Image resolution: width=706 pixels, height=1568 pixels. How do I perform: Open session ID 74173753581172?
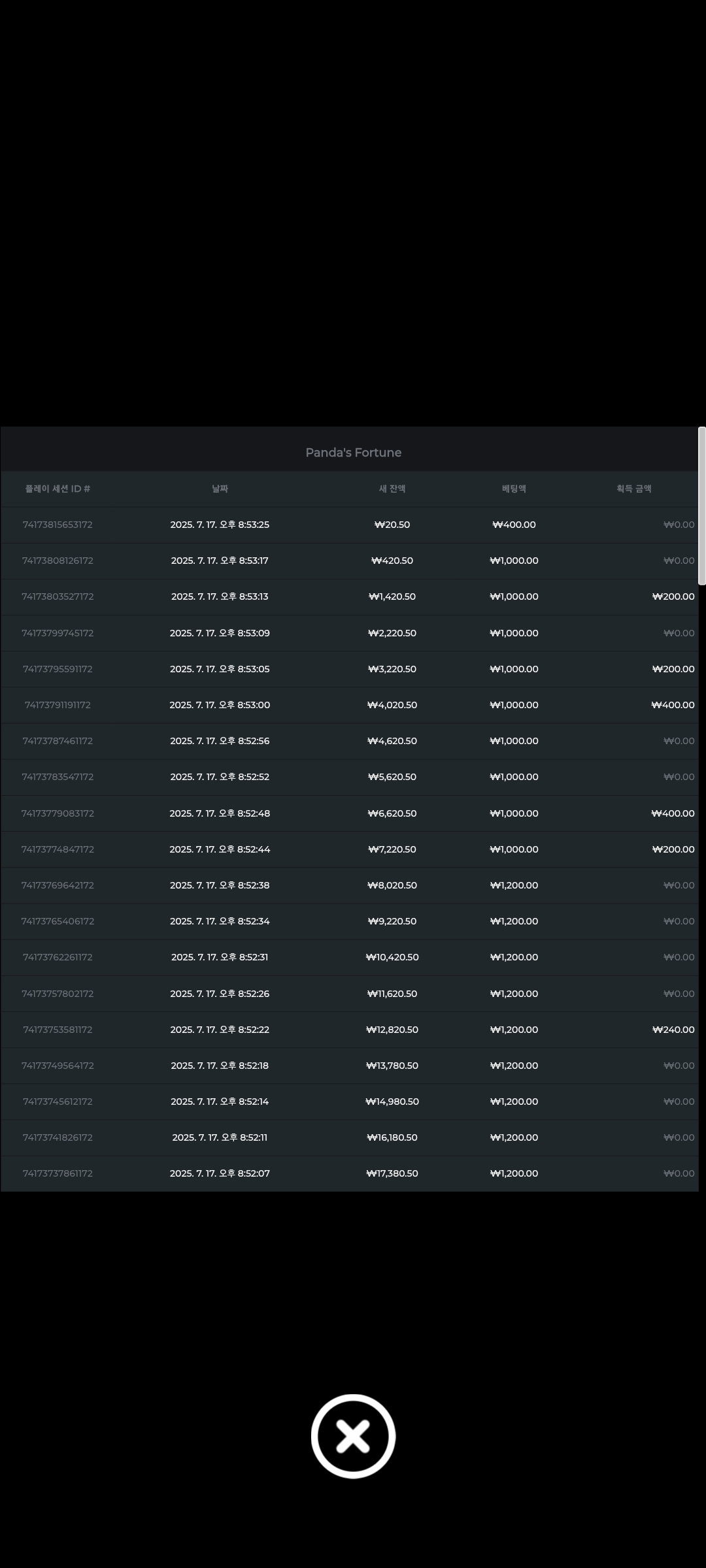pyautogui.click(x=58, y=1030)
